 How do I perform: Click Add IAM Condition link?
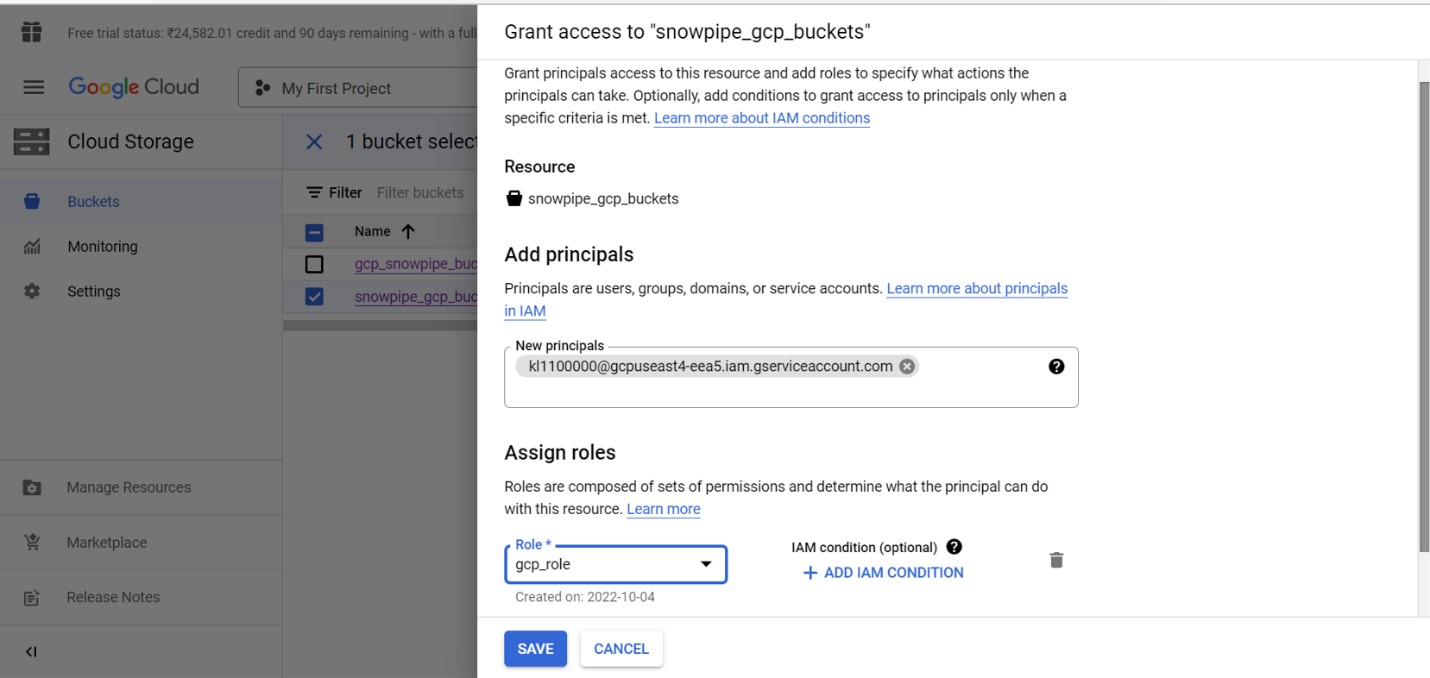click(883, 573)
